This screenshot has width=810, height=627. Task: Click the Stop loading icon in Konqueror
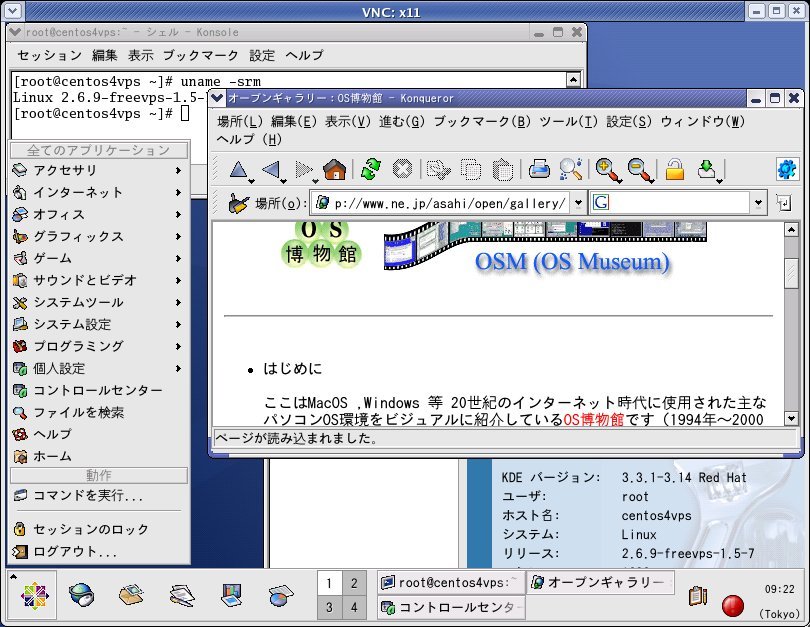tap(402, 169)
